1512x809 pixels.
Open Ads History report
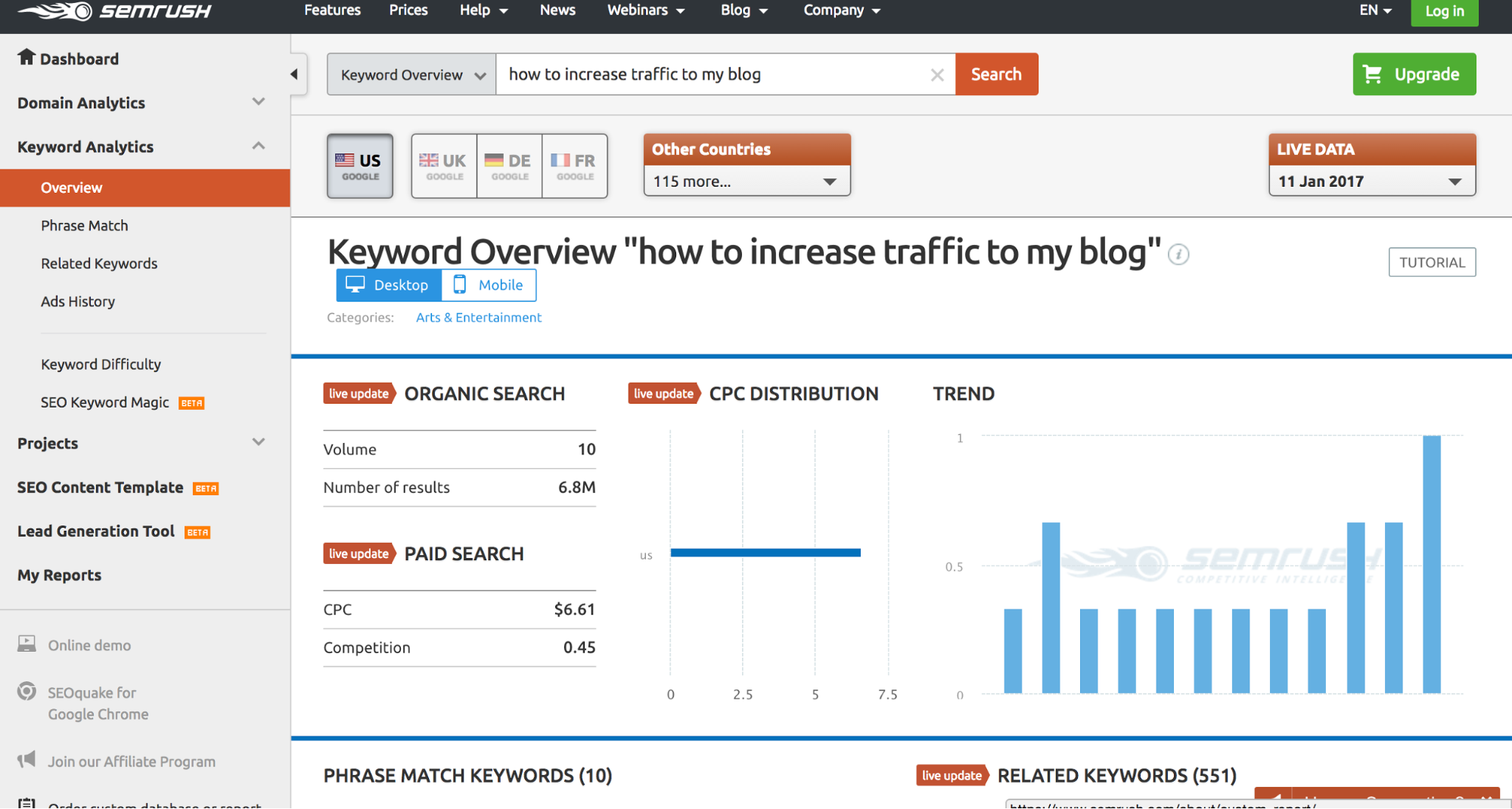click(x=78, y=301)
